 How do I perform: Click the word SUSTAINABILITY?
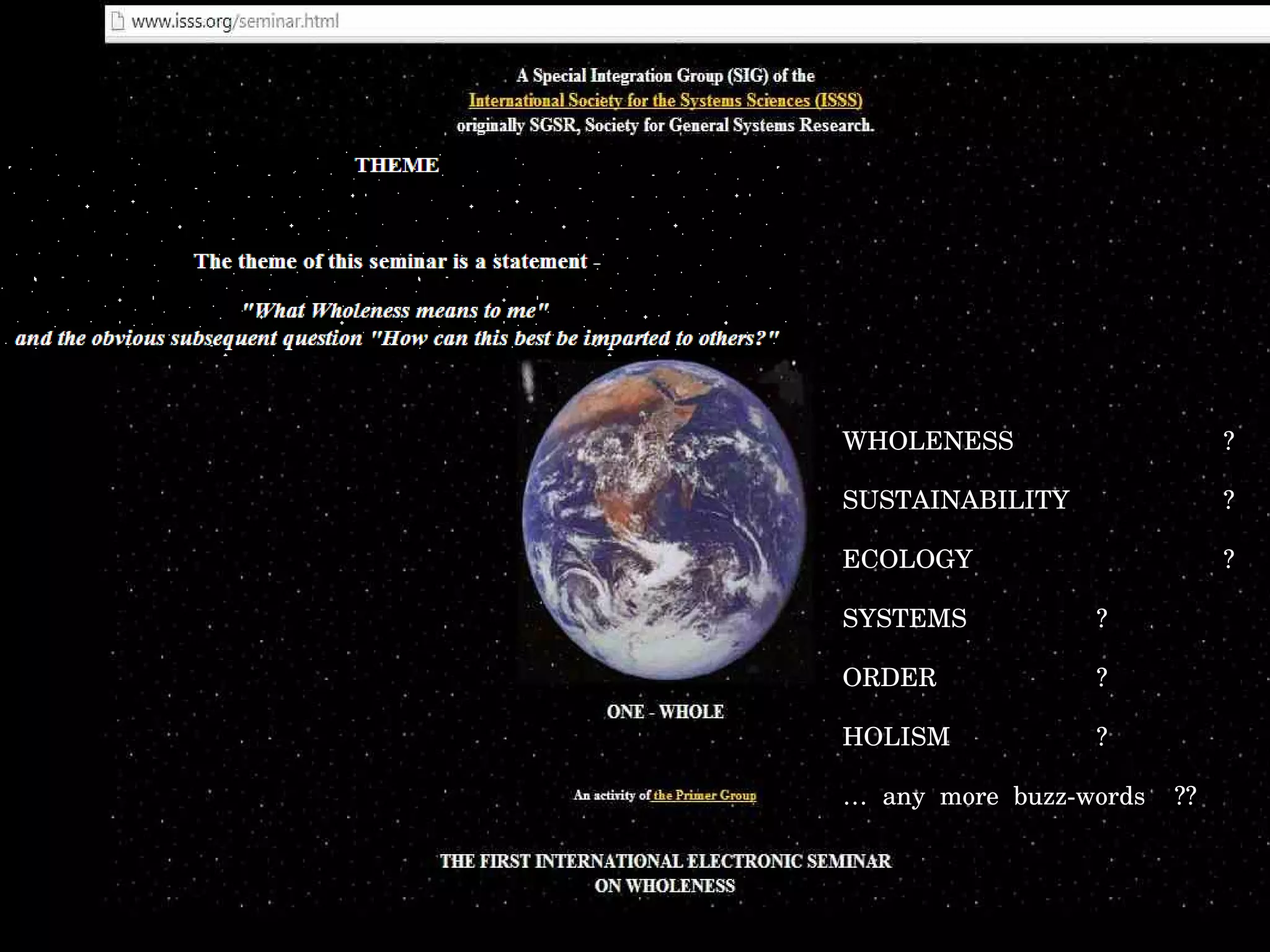click(x=956, y=500)
